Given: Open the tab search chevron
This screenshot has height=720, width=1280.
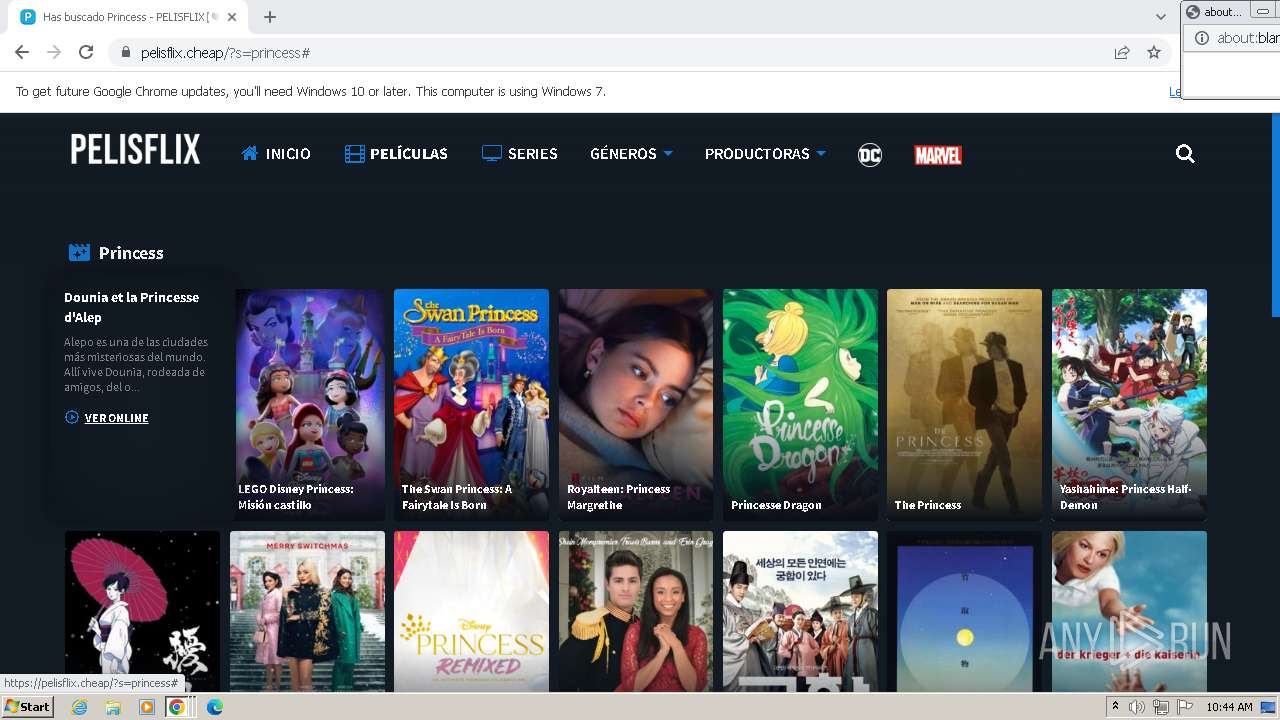Looking at the screenshot, I should [x=1161, y=17].
